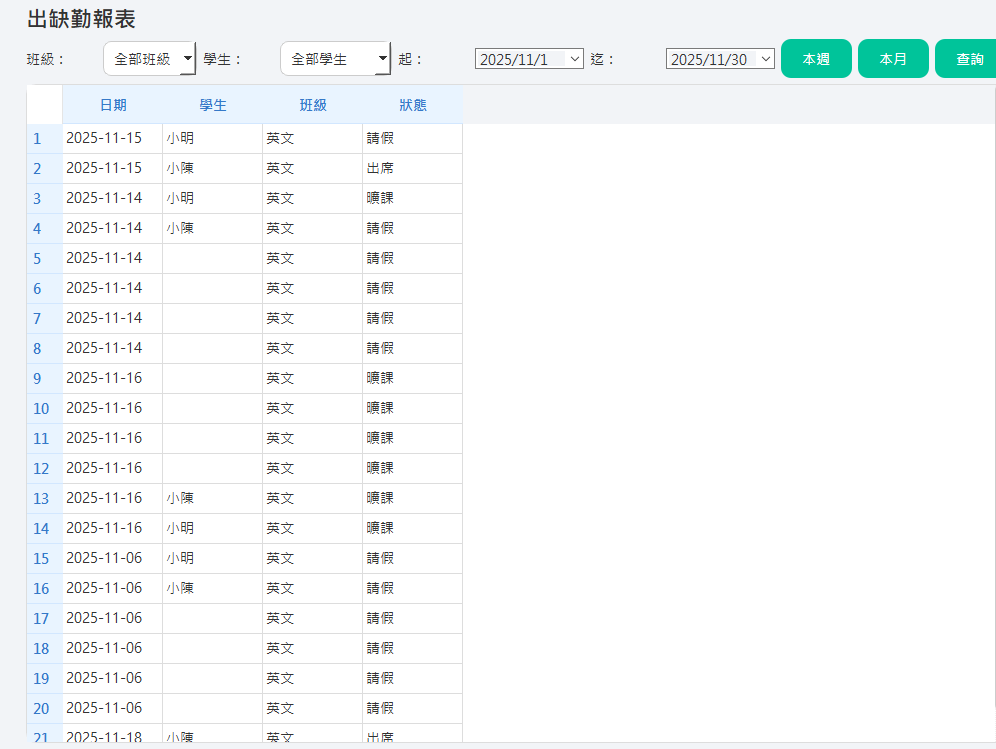
Task: Select the 2025-11-06 date cell in row 15
Action: click(x=111, y=558)
